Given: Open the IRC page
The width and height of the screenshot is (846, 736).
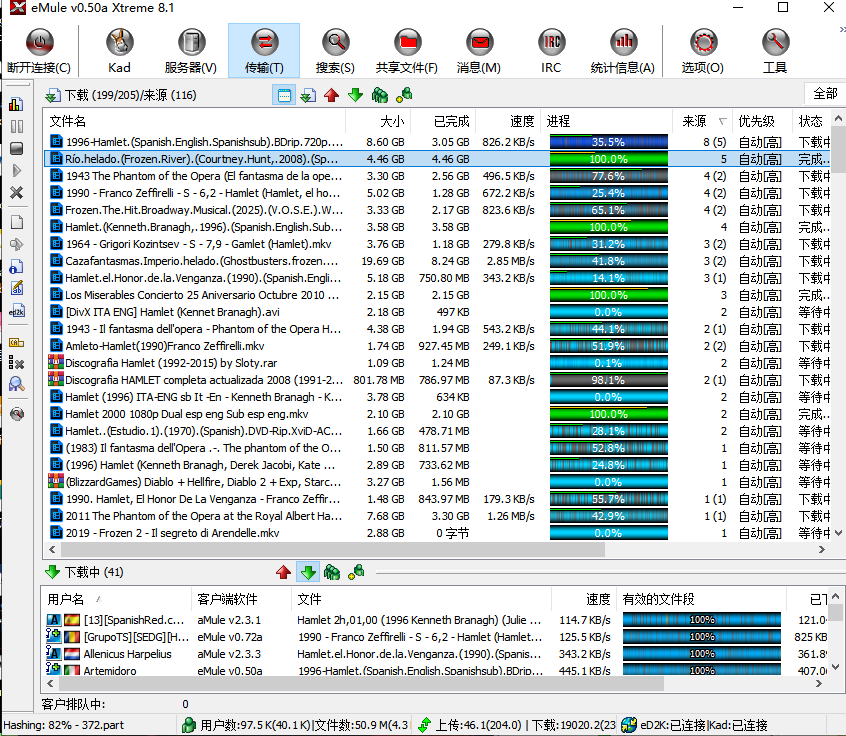Looking at the screenshot, I should 551,51.
